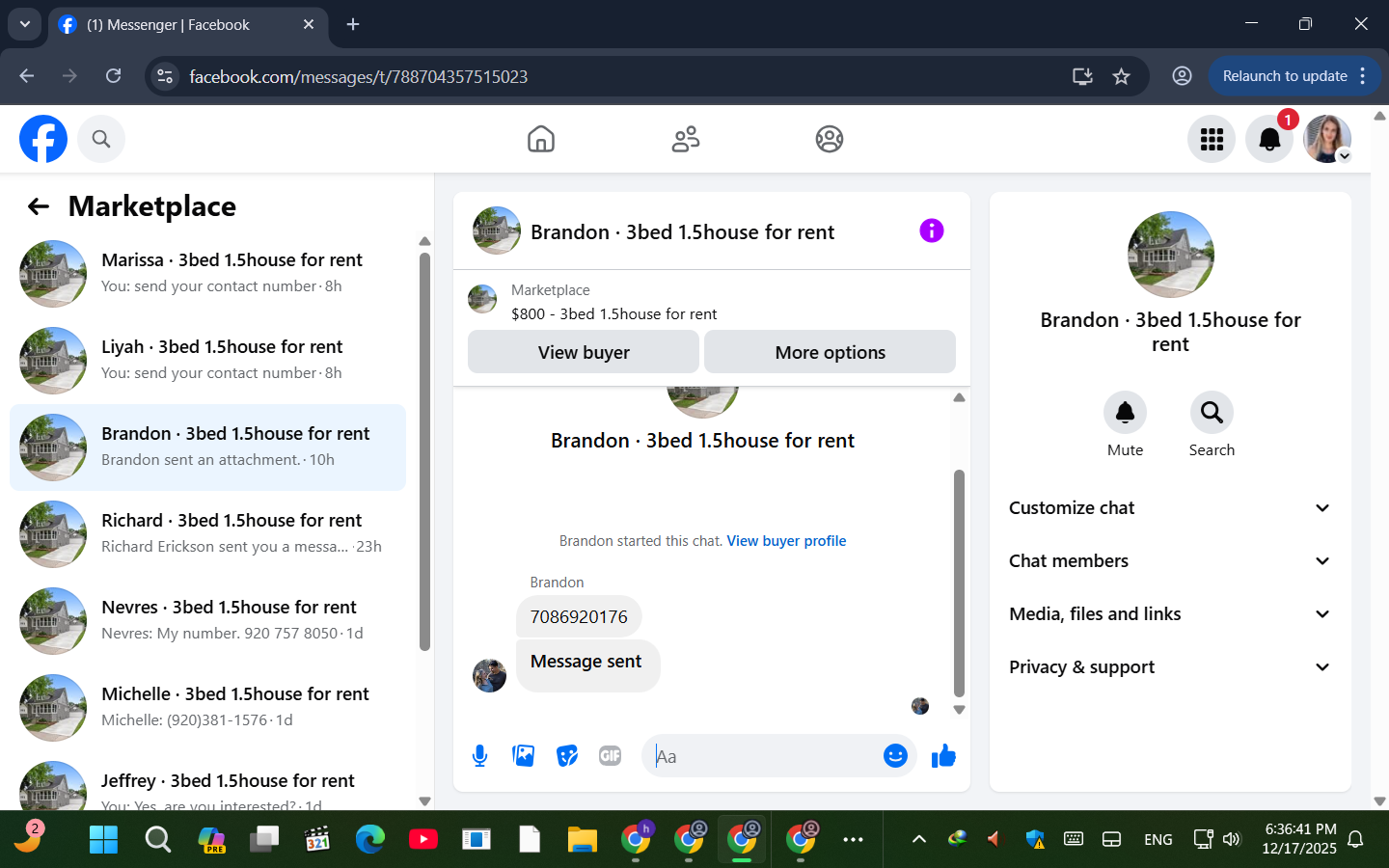Click the house thumbnail in right panel
Screen dimensions: 1389x868
point(1170,255)
